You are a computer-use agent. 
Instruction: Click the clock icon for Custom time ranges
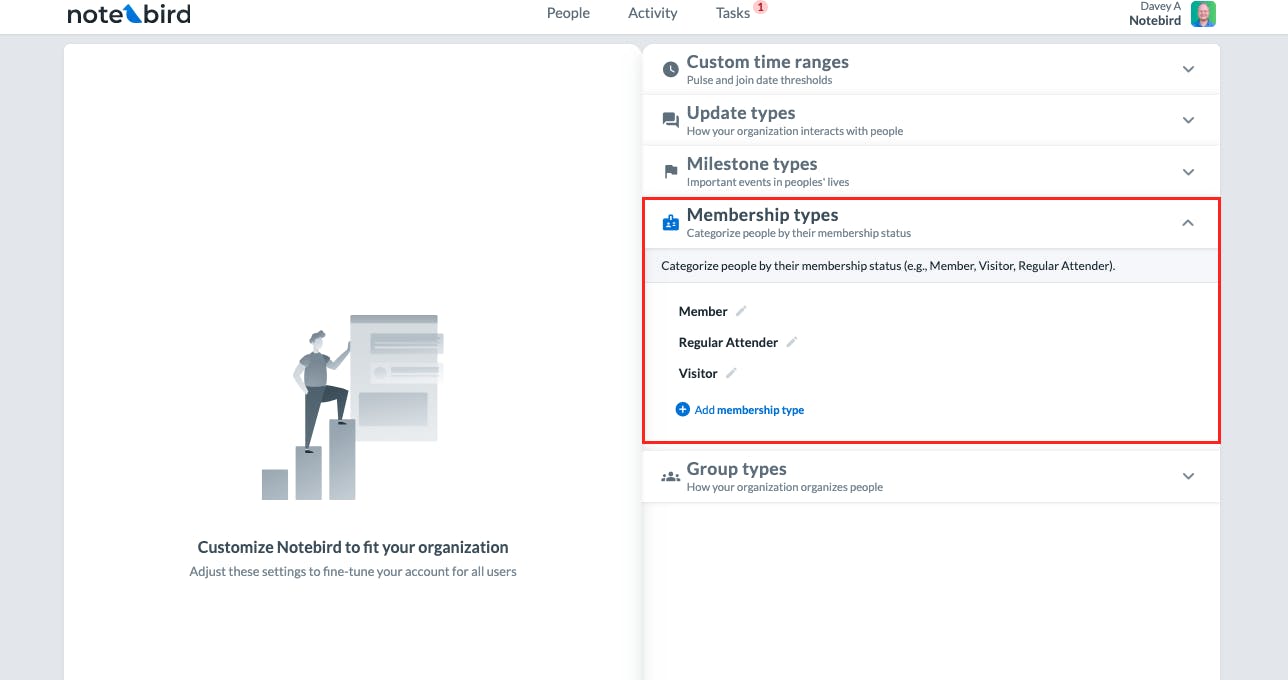pyautogui.click(x=671, y=69)
